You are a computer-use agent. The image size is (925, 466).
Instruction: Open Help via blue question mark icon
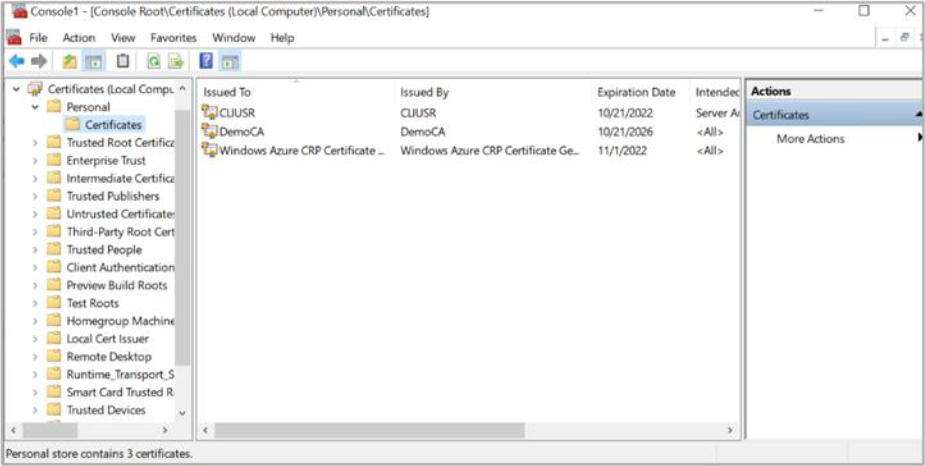pyautogui.click(x=206, y=62)
